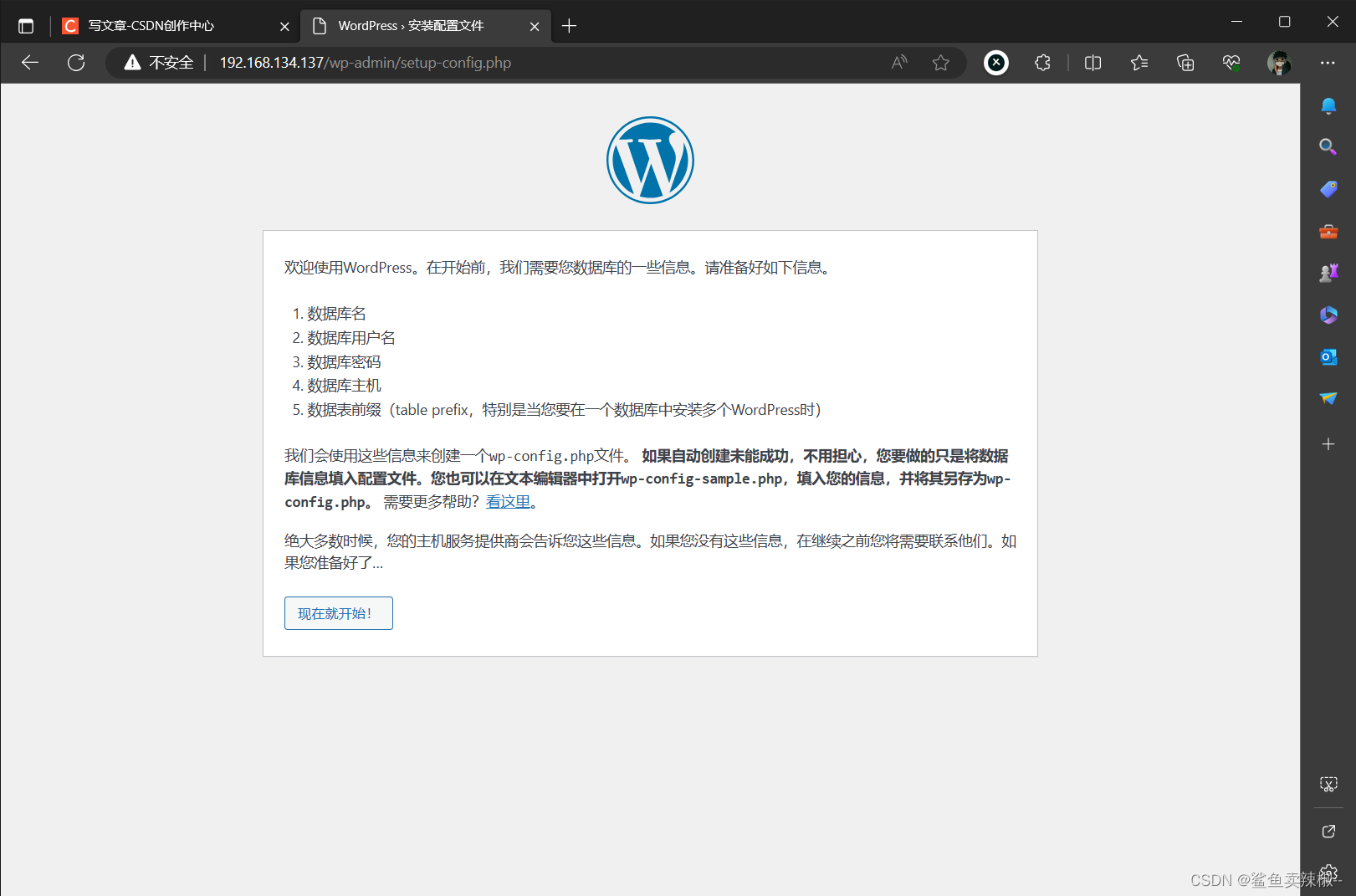Image resolution: width=1356 pixels, height=896 pixels.
Task: Open the vertical tabs switcher icon
Action: 26,26
